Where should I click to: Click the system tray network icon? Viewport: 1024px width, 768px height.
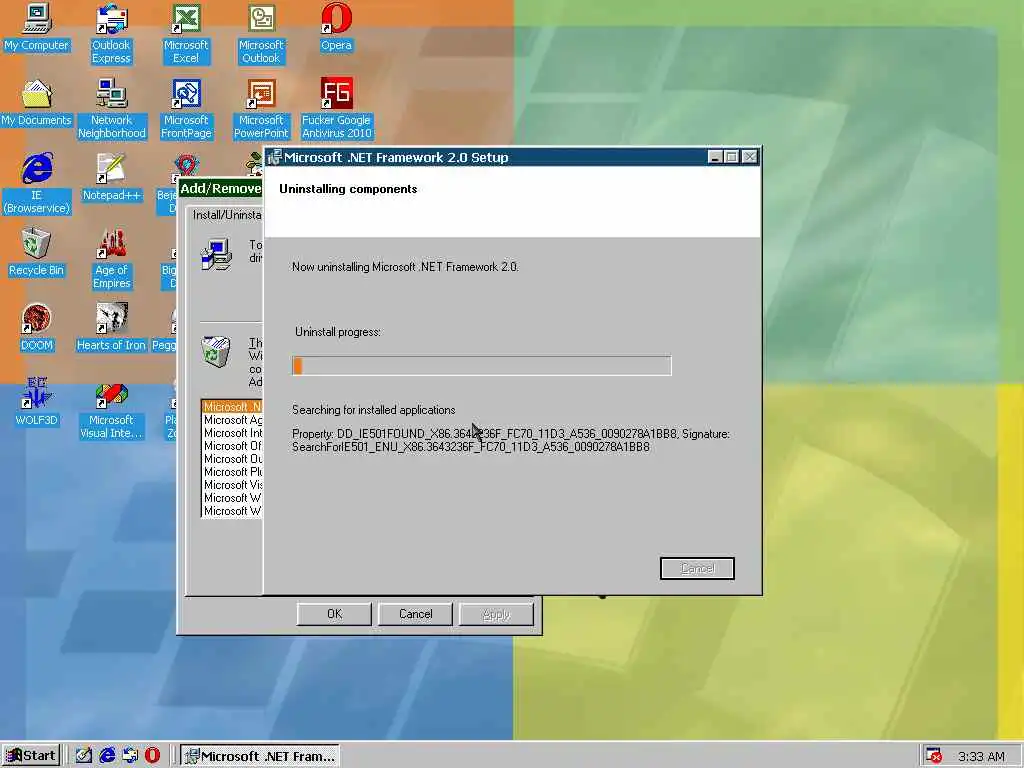click(934, 756)
